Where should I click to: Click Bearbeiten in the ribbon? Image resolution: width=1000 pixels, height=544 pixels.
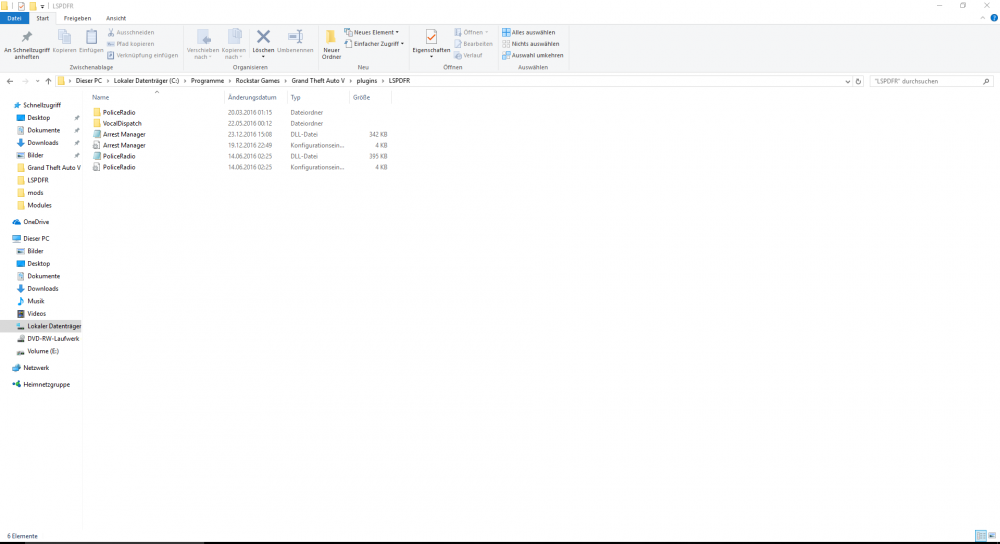[473, 43]
